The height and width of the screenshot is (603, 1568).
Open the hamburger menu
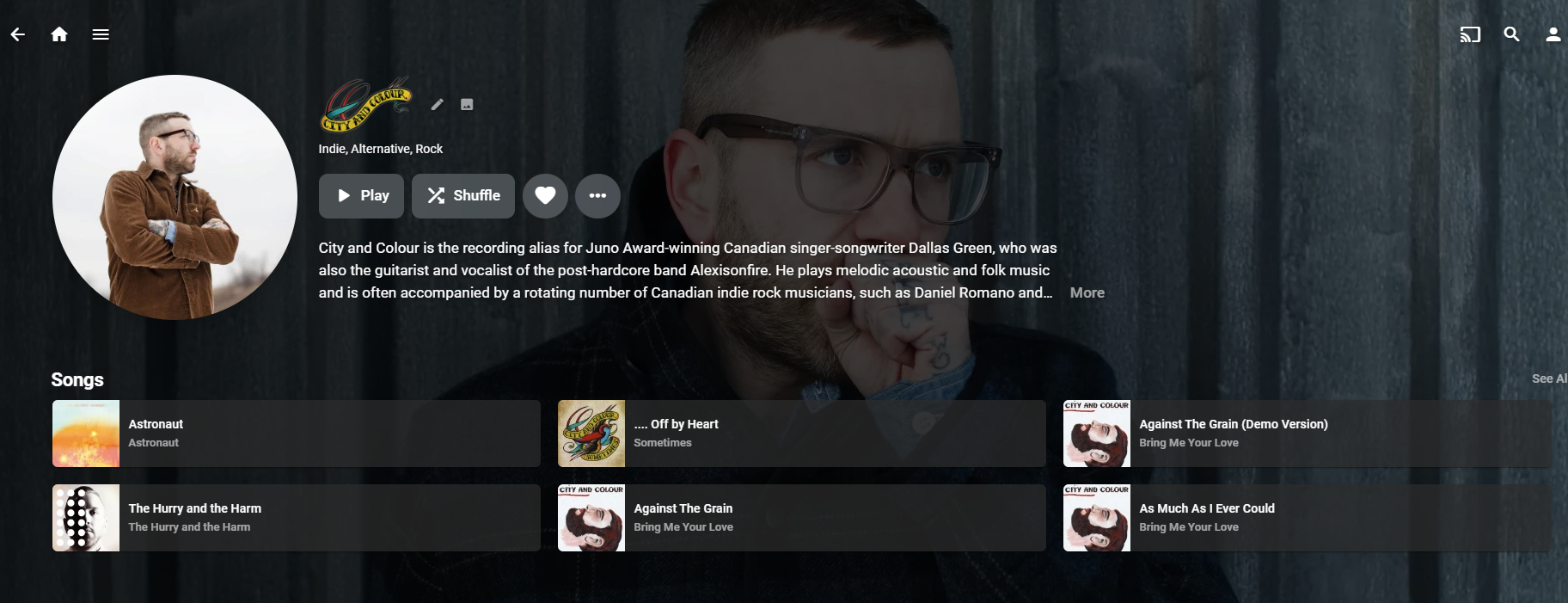[101, 34]
